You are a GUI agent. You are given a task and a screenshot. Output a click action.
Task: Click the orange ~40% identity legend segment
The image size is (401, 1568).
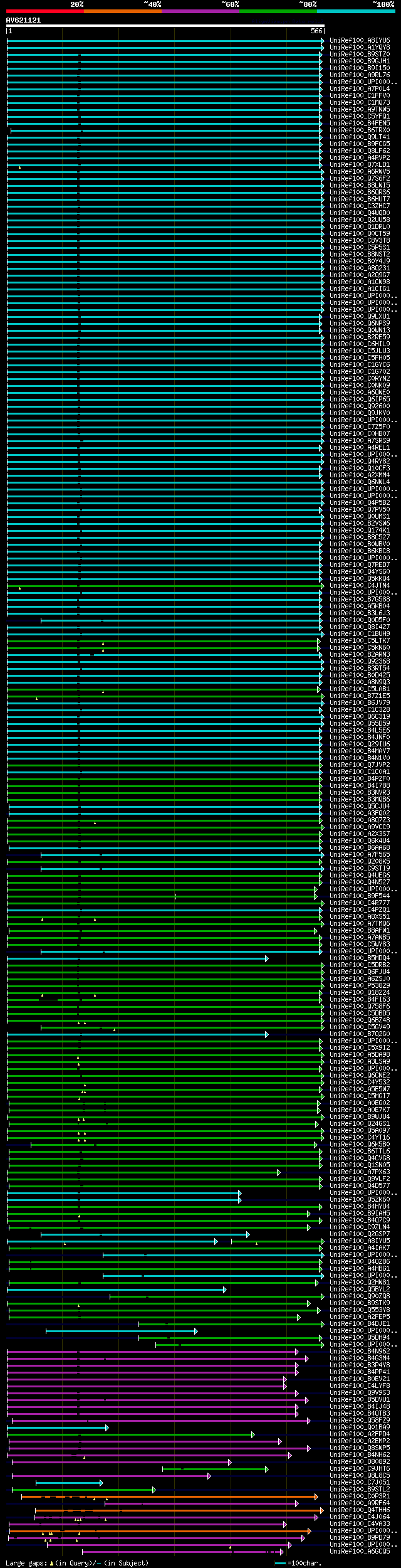[x=122, y=11]
